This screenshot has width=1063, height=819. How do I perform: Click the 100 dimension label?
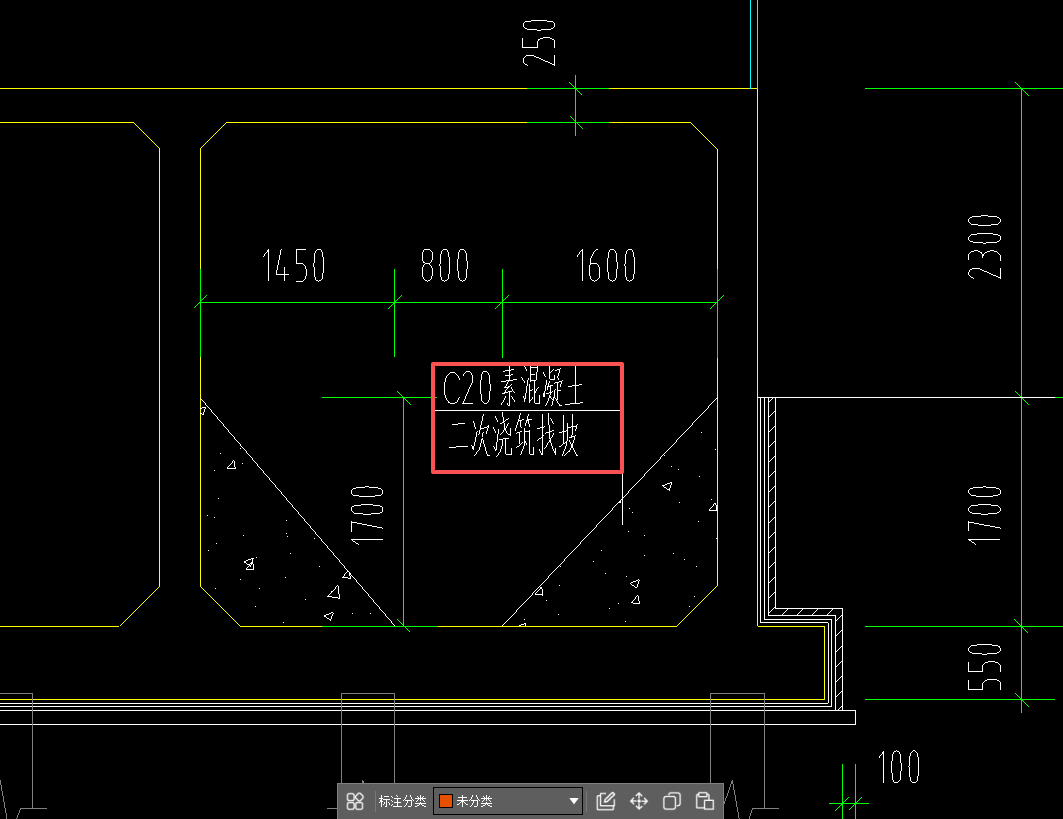pyautogui.click(x=899, y=767)
